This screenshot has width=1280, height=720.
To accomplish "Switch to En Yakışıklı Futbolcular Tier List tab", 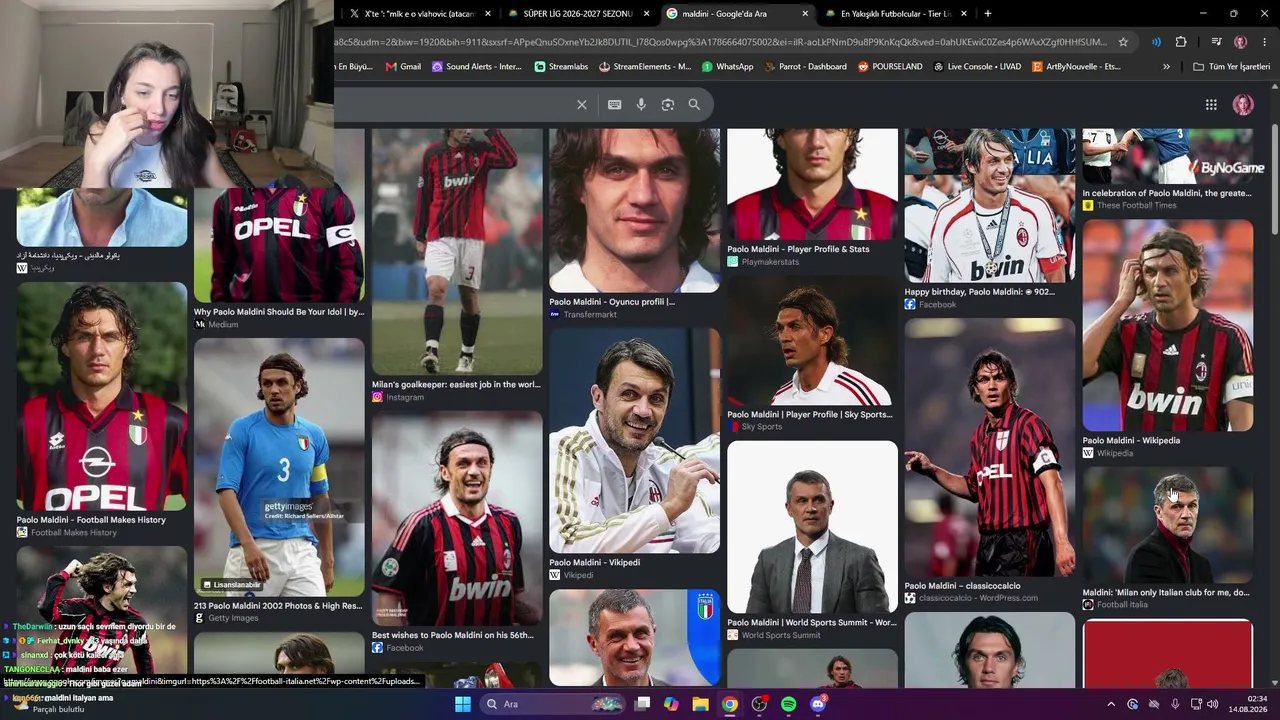I will point(895,14).
